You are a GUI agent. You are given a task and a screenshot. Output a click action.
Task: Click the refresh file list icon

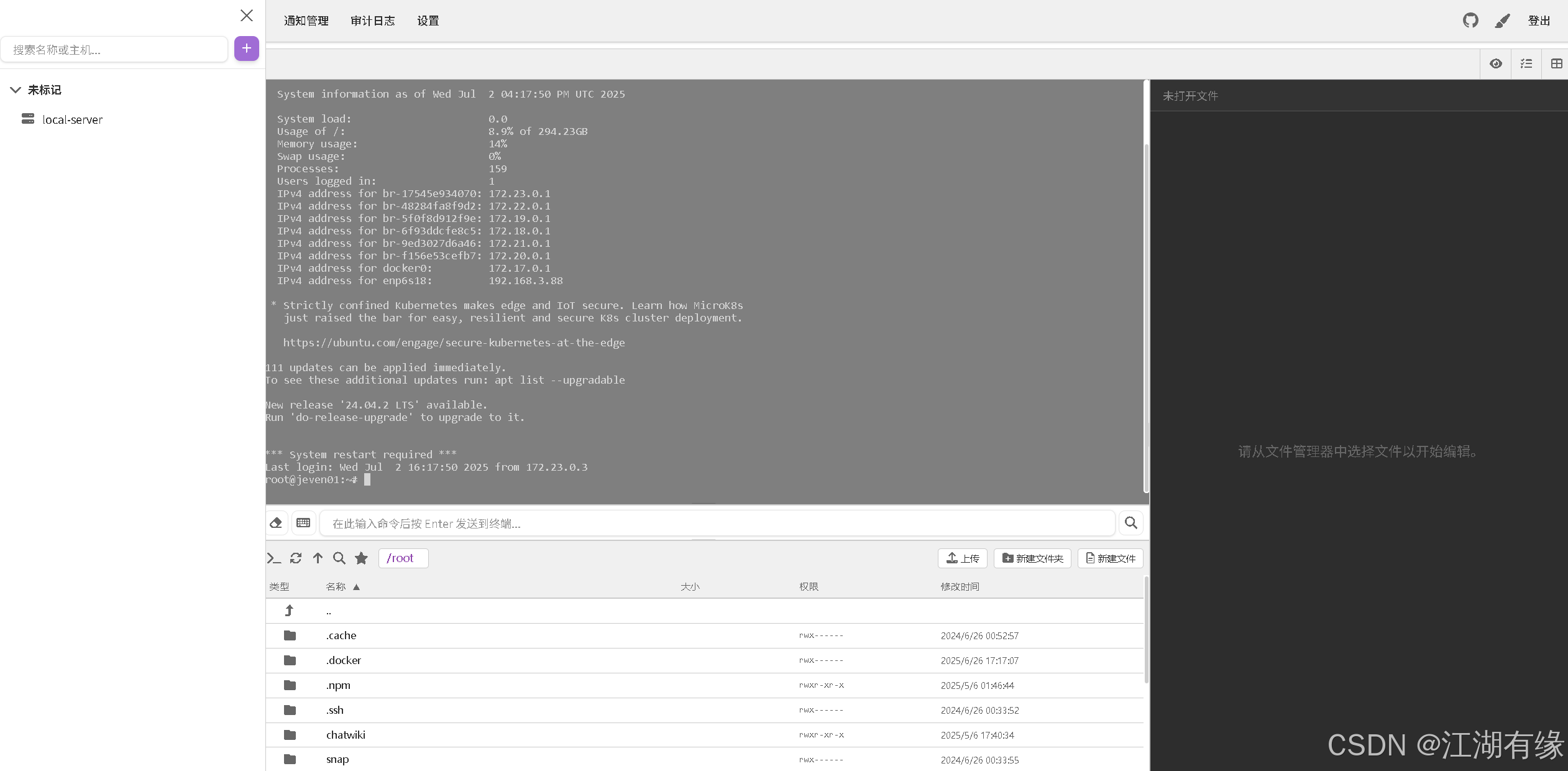[x=296, y=558]
